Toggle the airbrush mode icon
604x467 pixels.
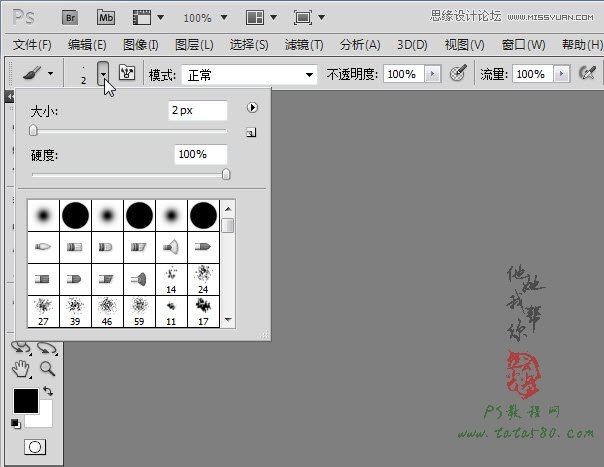pos(587,73)
